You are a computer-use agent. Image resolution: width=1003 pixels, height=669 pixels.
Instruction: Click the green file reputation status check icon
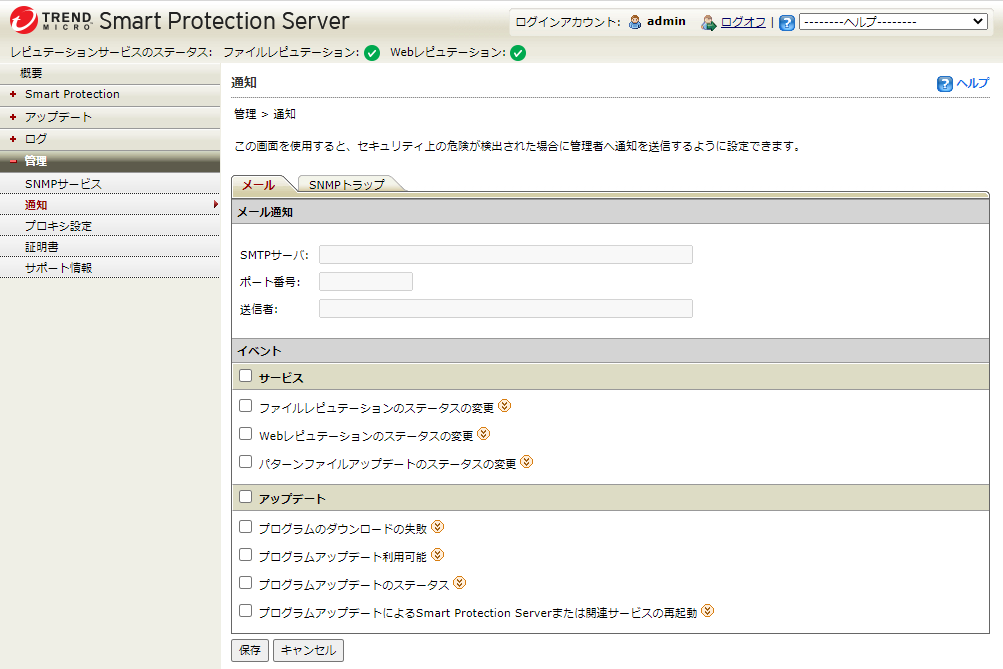tap(371, 53)
